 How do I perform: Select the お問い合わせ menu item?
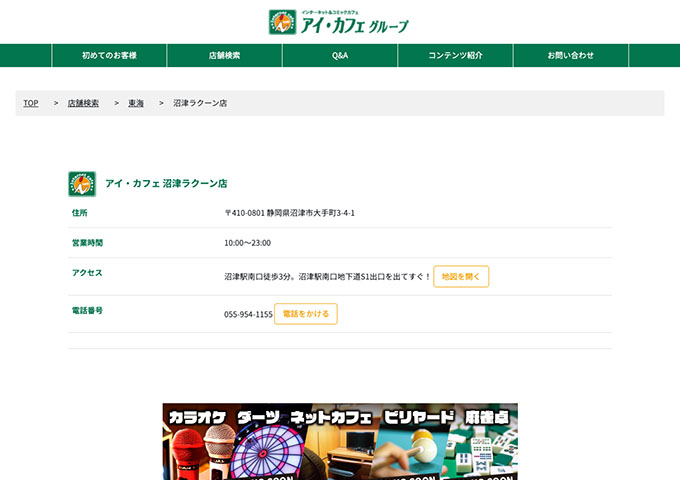571,56
